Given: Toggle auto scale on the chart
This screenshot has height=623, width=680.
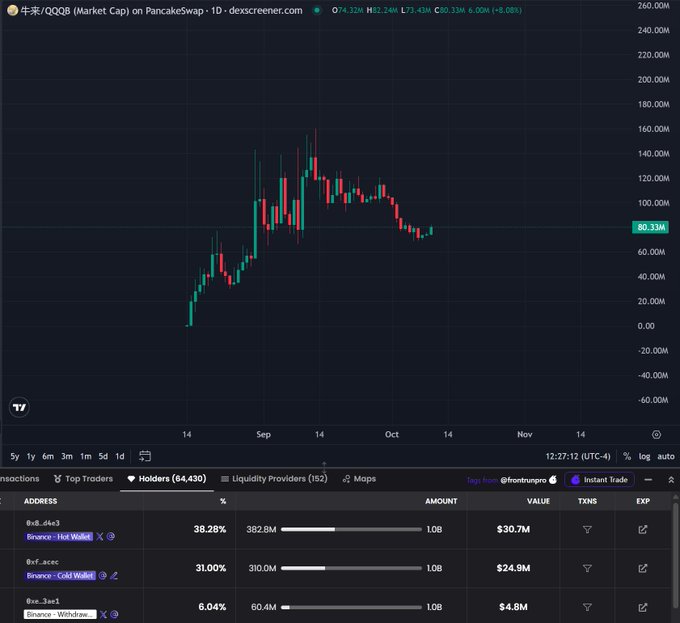Looking at the screenshot, I should (x=666, y=456).
